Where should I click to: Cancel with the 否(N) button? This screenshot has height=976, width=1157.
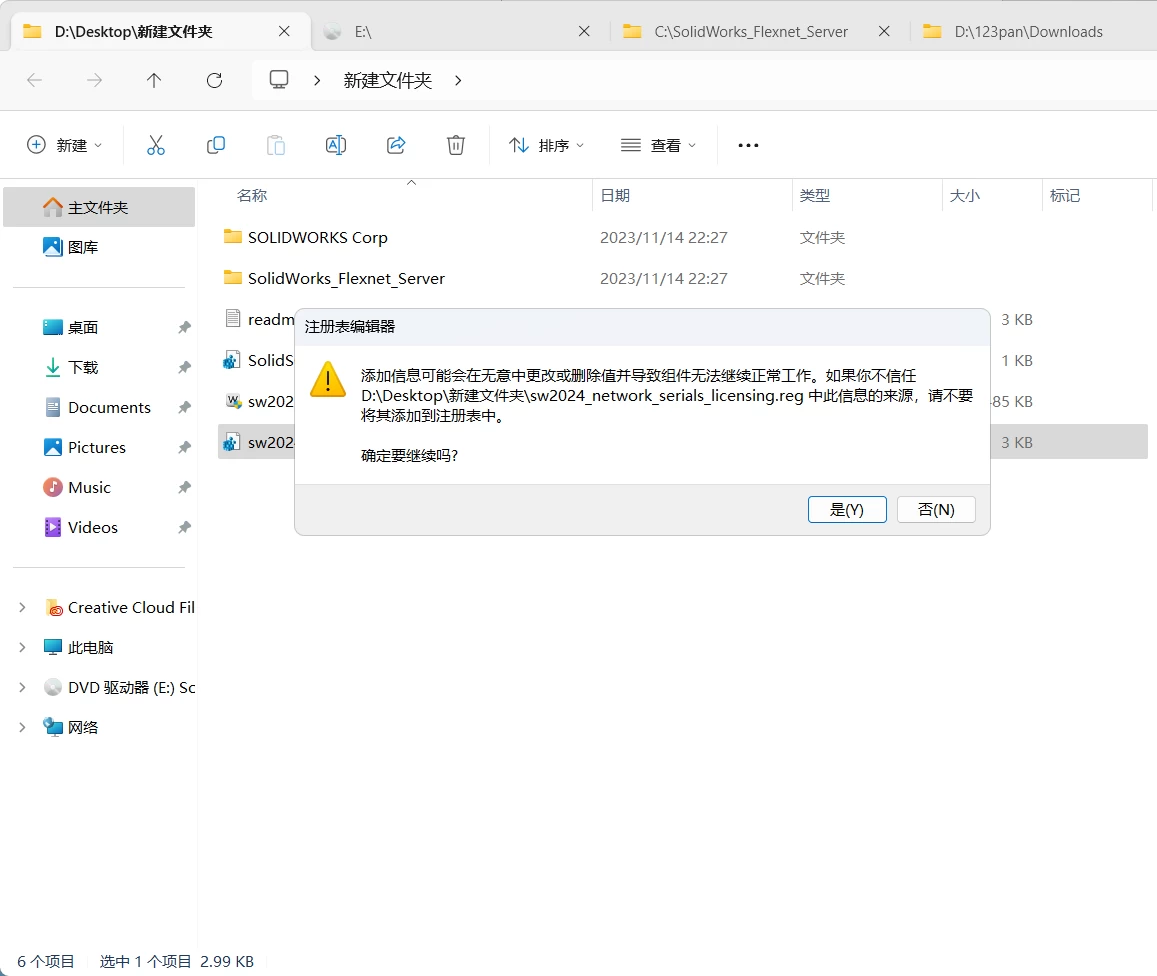pyautogui.click(x=936, y=509)
